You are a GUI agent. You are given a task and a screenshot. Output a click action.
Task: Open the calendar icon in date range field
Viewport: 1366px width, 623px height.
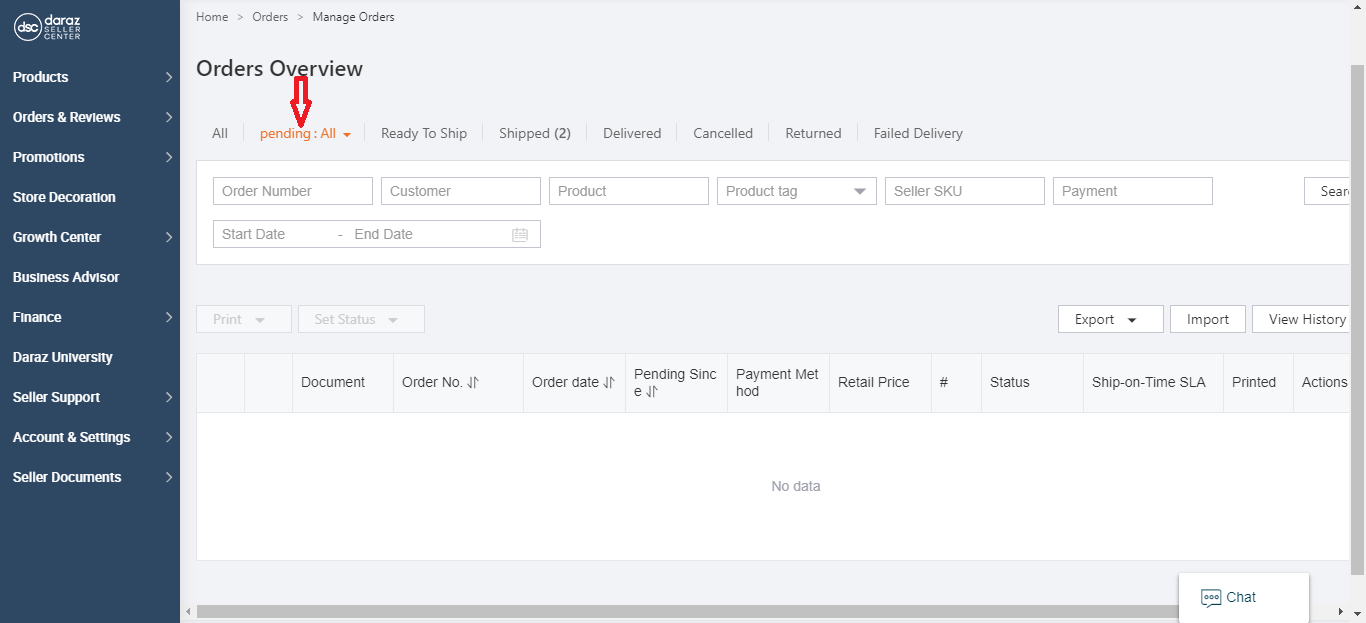pos(519,233)
